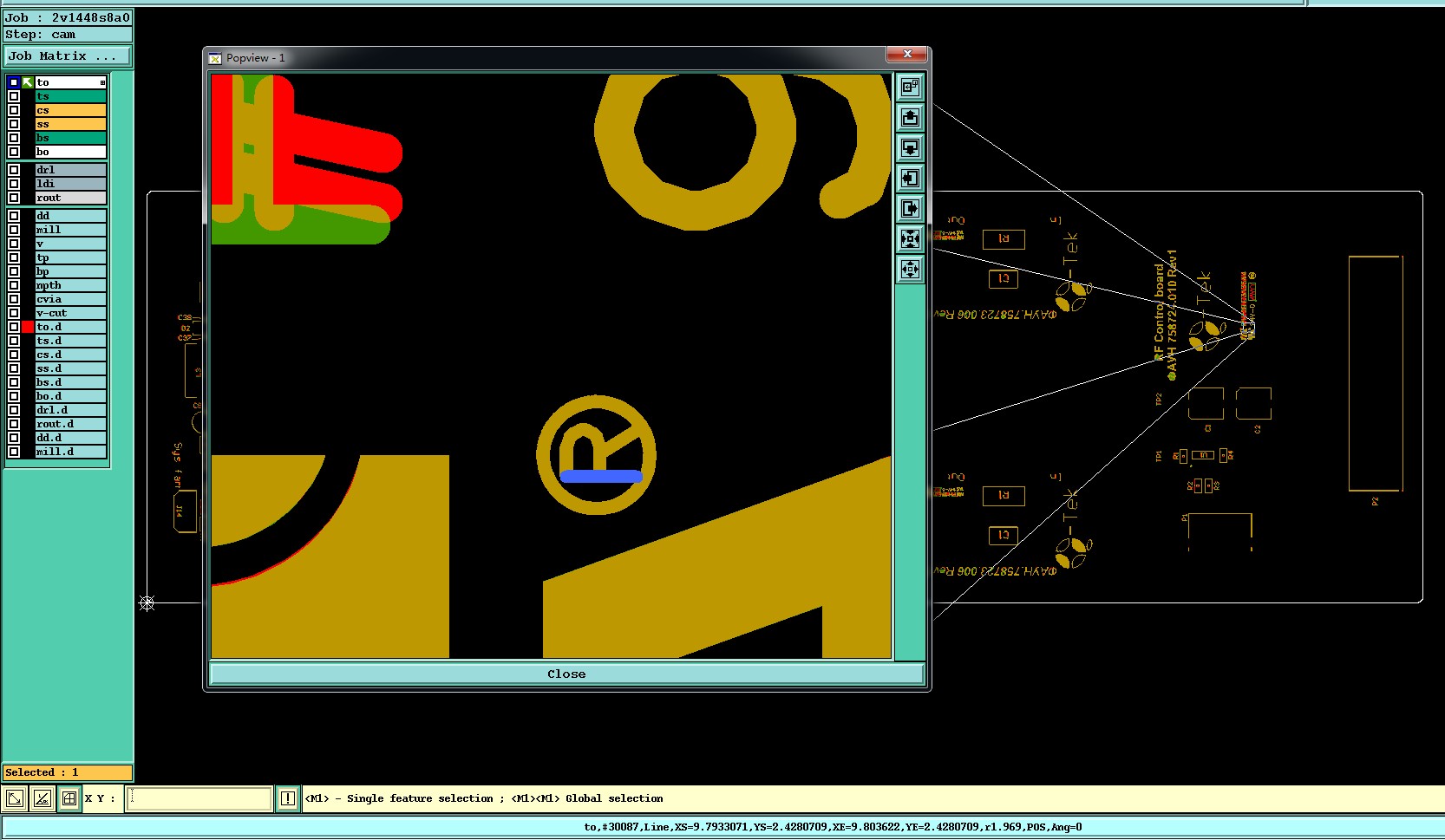The height and width of the screenshot is (840, 1445).
Task: Select the 'dd.d' layer name
Action: pos(70,438)
